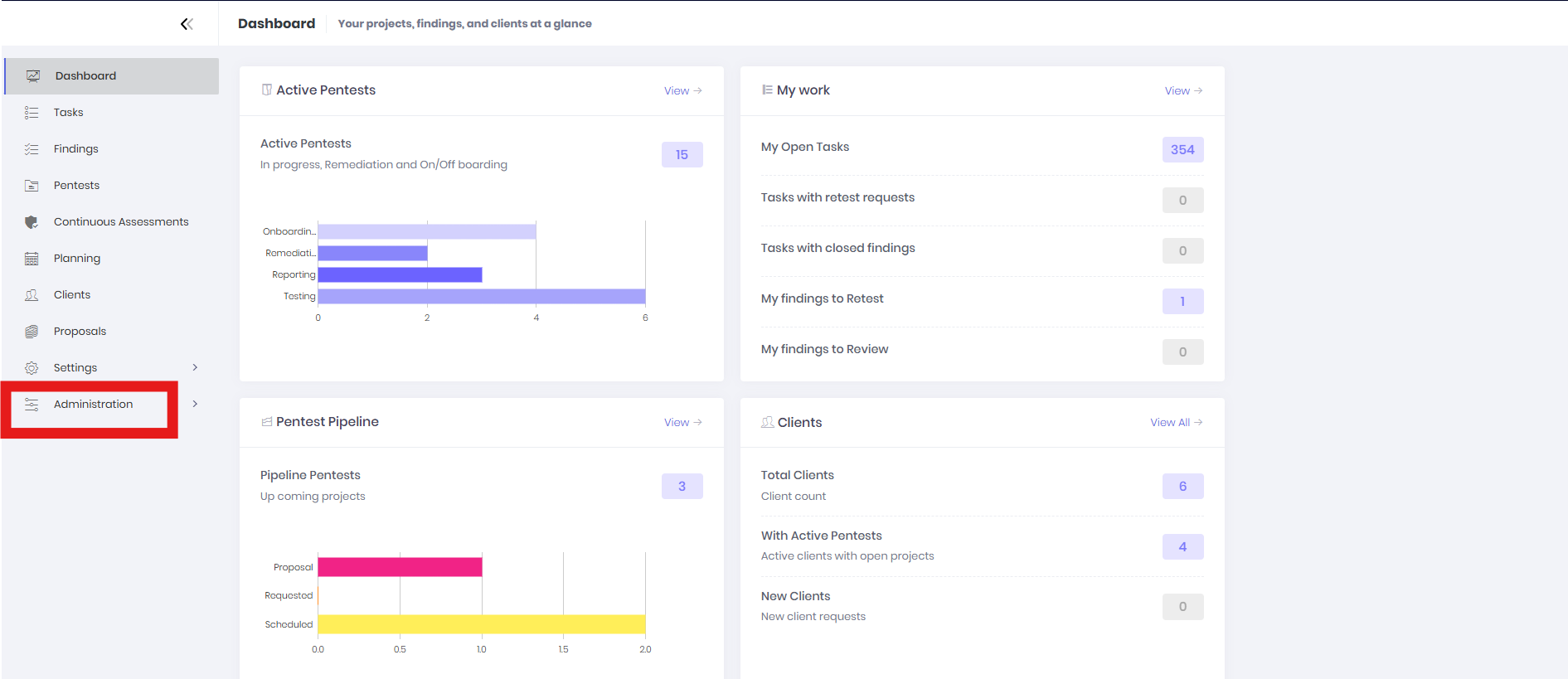
Task: Click the New Clients count badge
Action: click(1183, 607)
